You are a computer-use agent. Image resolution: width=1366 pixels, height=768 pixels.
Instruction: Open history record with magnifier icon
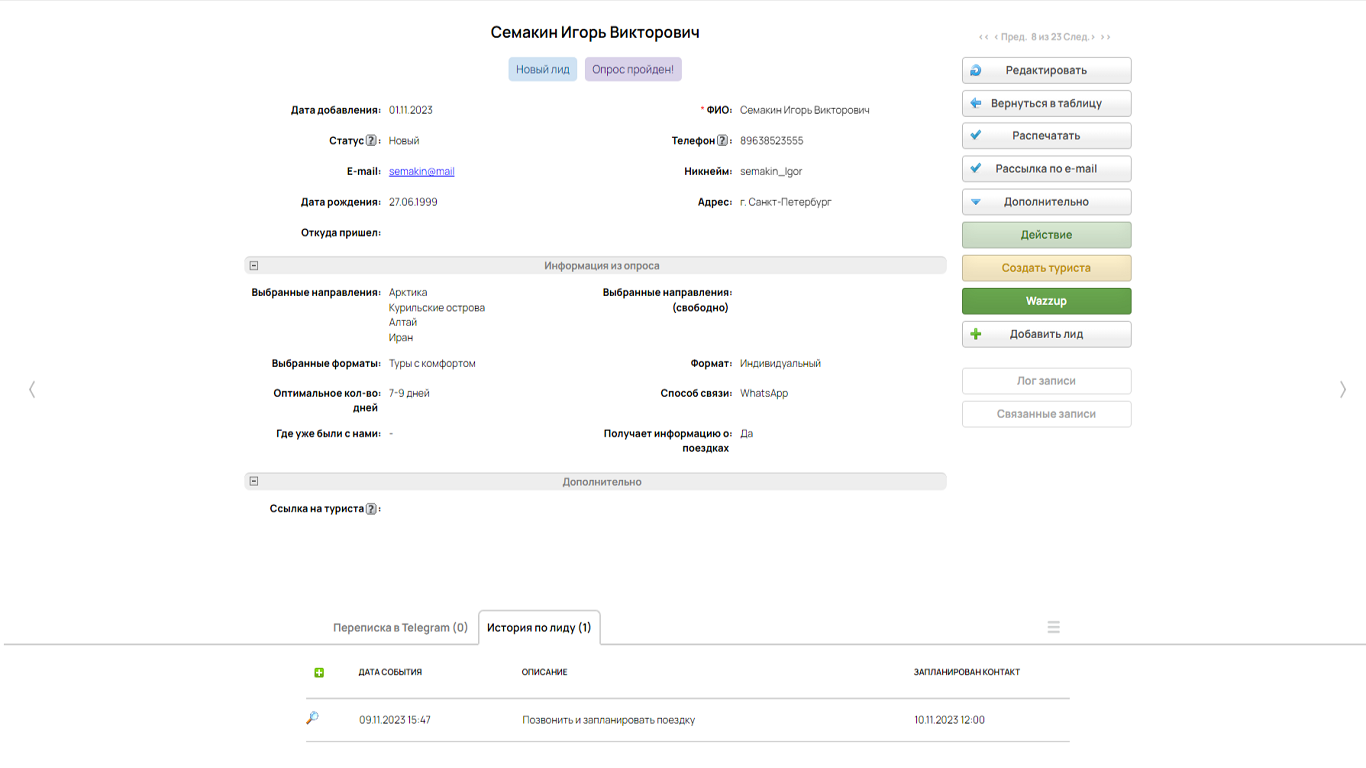312,718
